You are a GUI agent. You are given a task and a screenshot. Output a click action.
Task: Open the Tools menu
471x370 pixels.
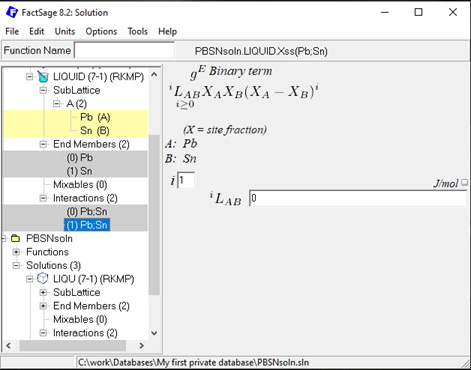click(x=137, y=31)
